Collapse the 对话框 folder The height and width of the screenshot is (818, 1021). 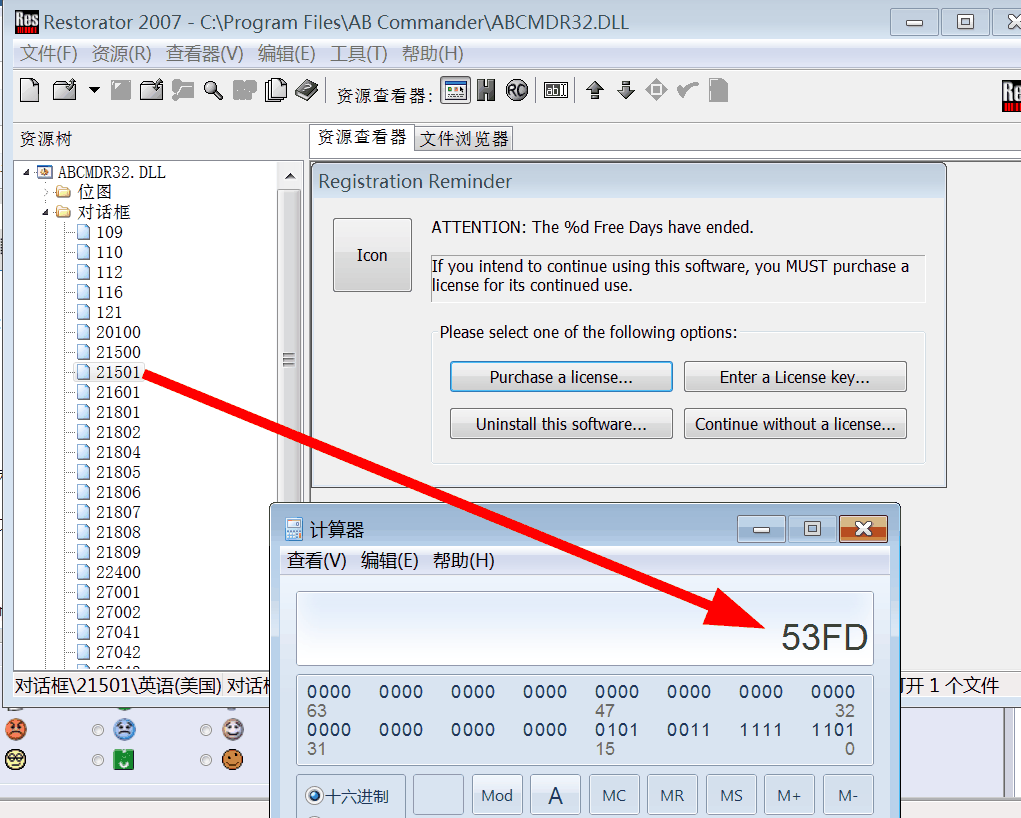(x=46, y=212)
